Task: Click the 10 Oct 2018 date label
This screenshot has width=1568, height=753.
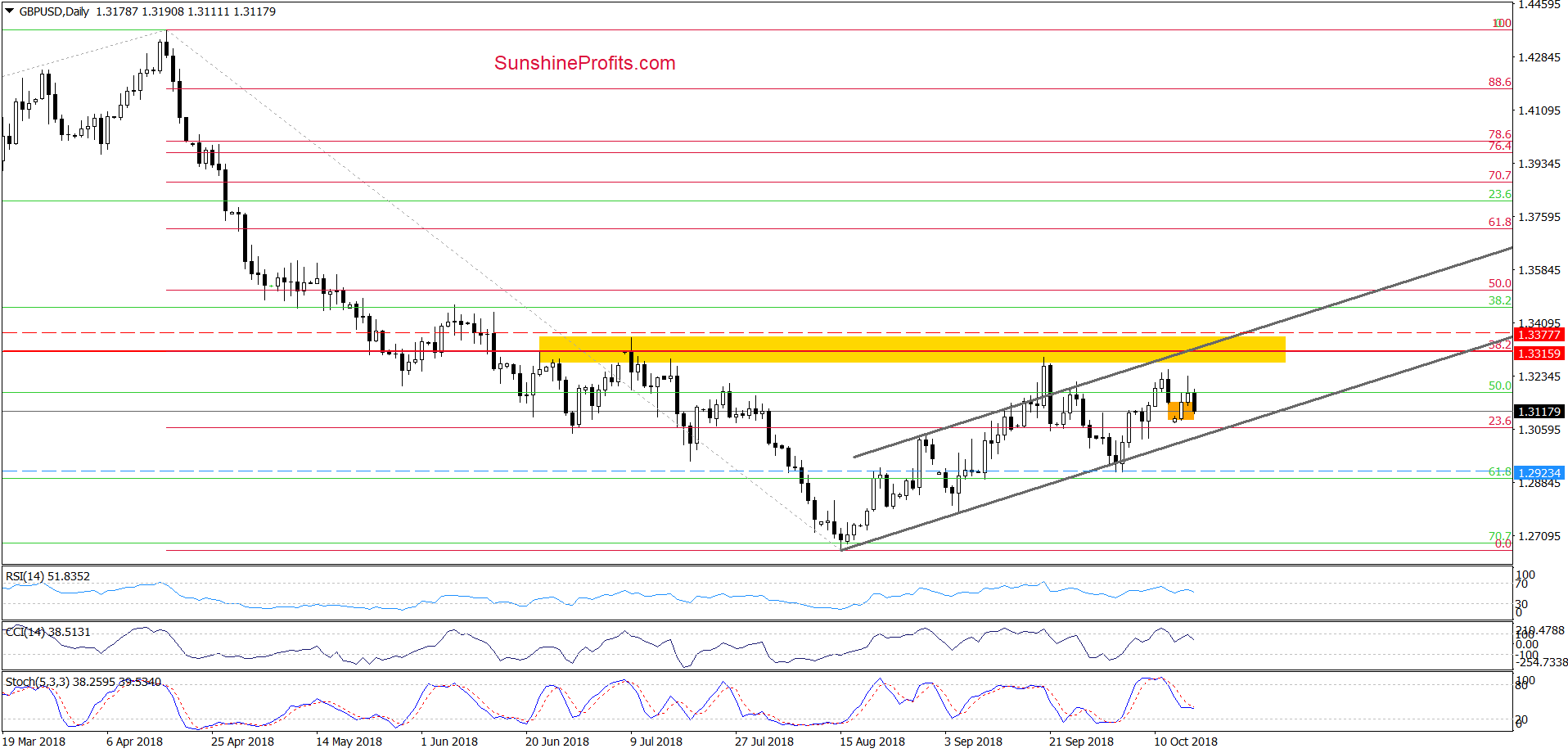Action: pos(1186,742)
